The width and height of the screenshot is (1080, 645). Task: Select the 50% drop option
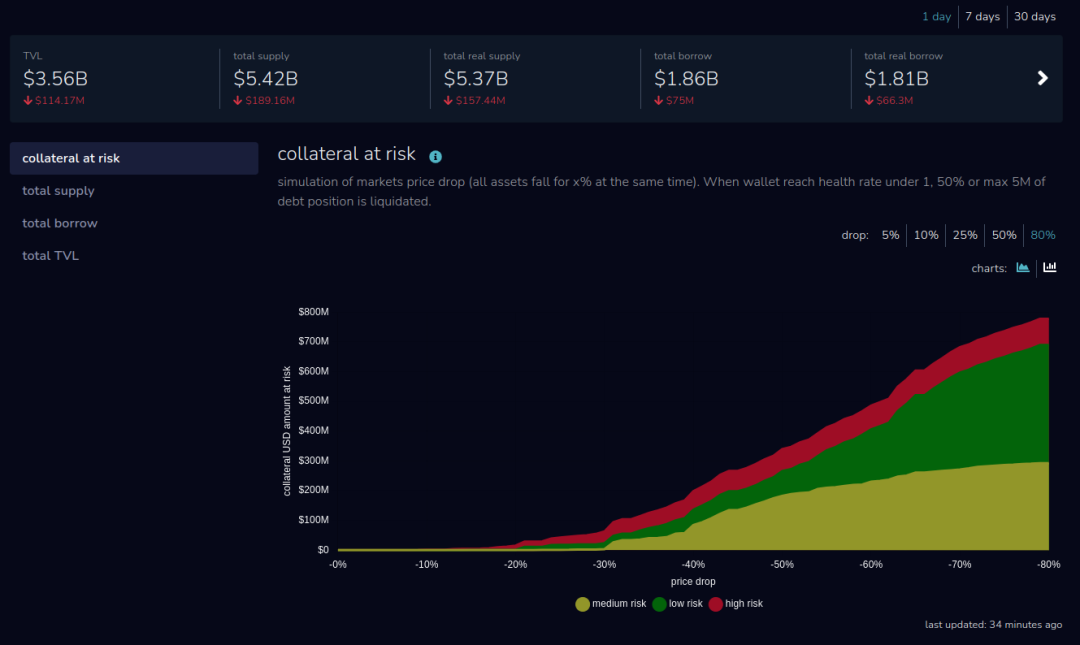coord(1003,235)
